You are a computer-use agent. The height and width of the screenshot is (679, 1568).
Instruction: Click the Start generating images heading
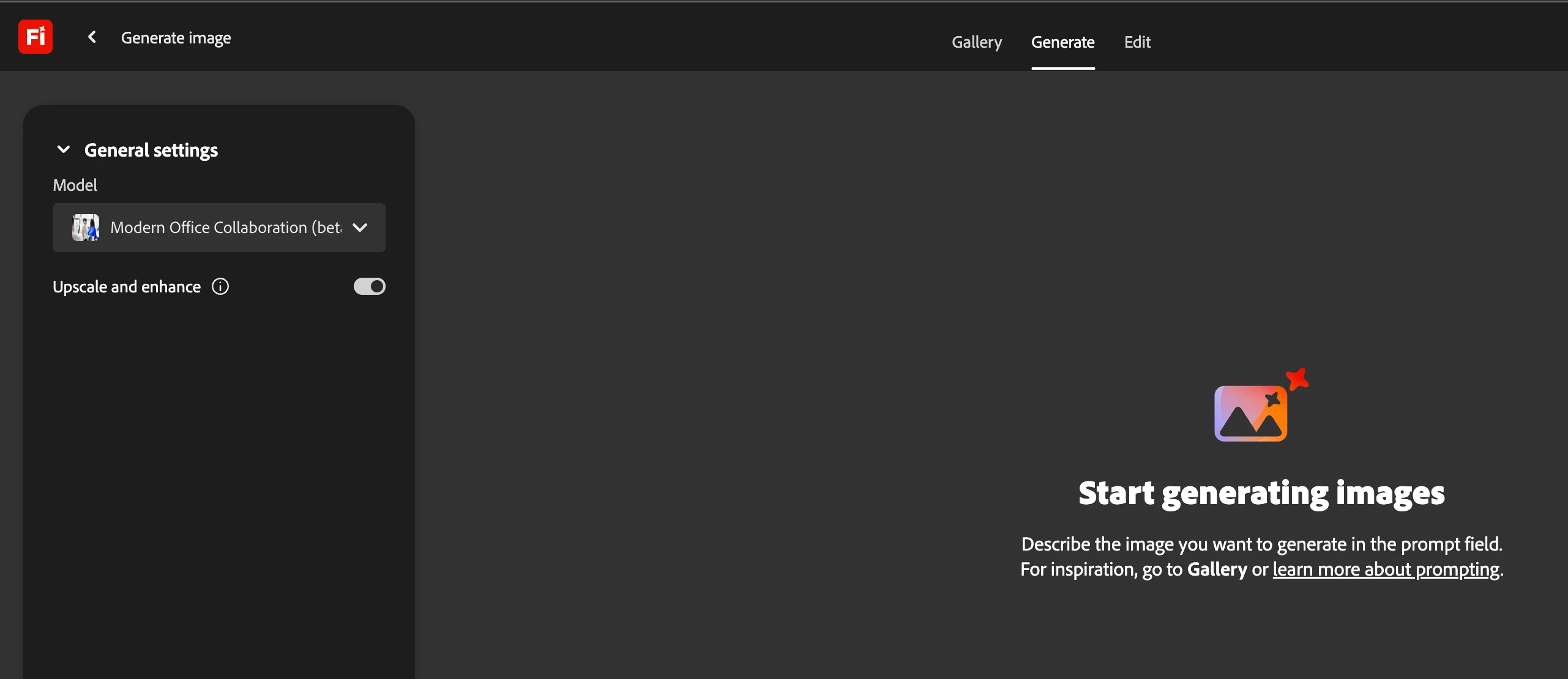1261,493
